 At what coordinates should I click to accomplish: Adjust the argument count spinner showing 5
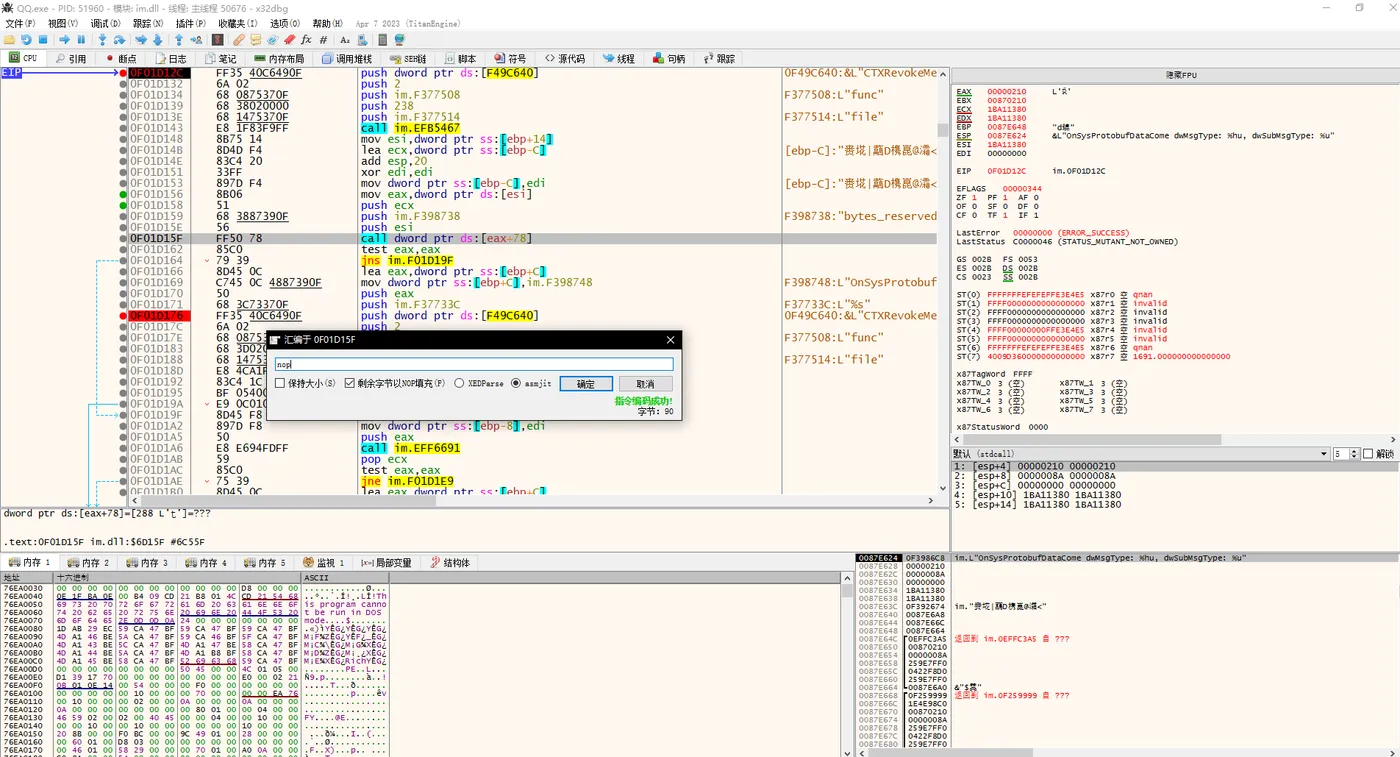click(1345, 454)
